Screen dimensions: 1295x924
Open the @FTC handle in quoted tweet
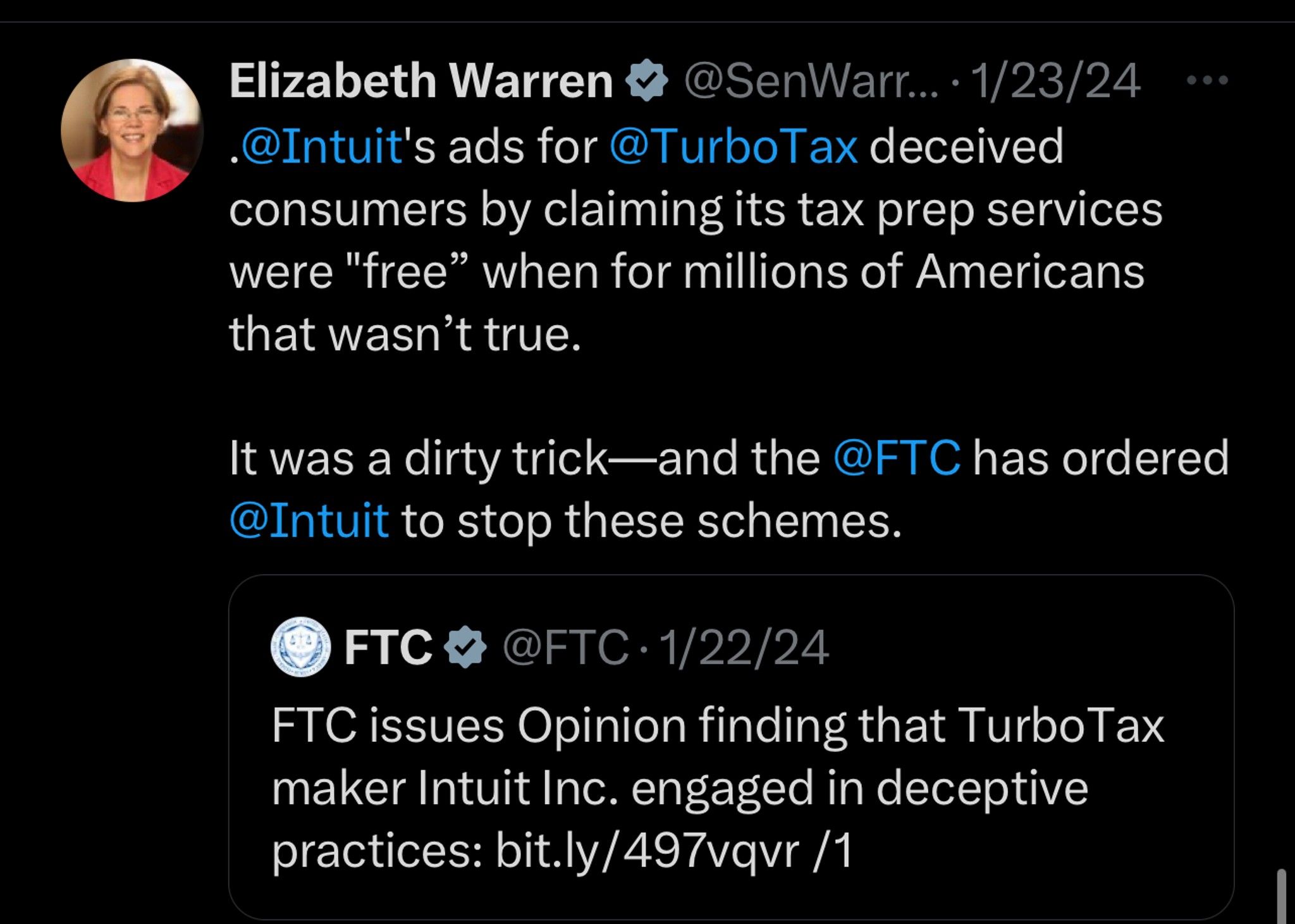pos(566,648)
